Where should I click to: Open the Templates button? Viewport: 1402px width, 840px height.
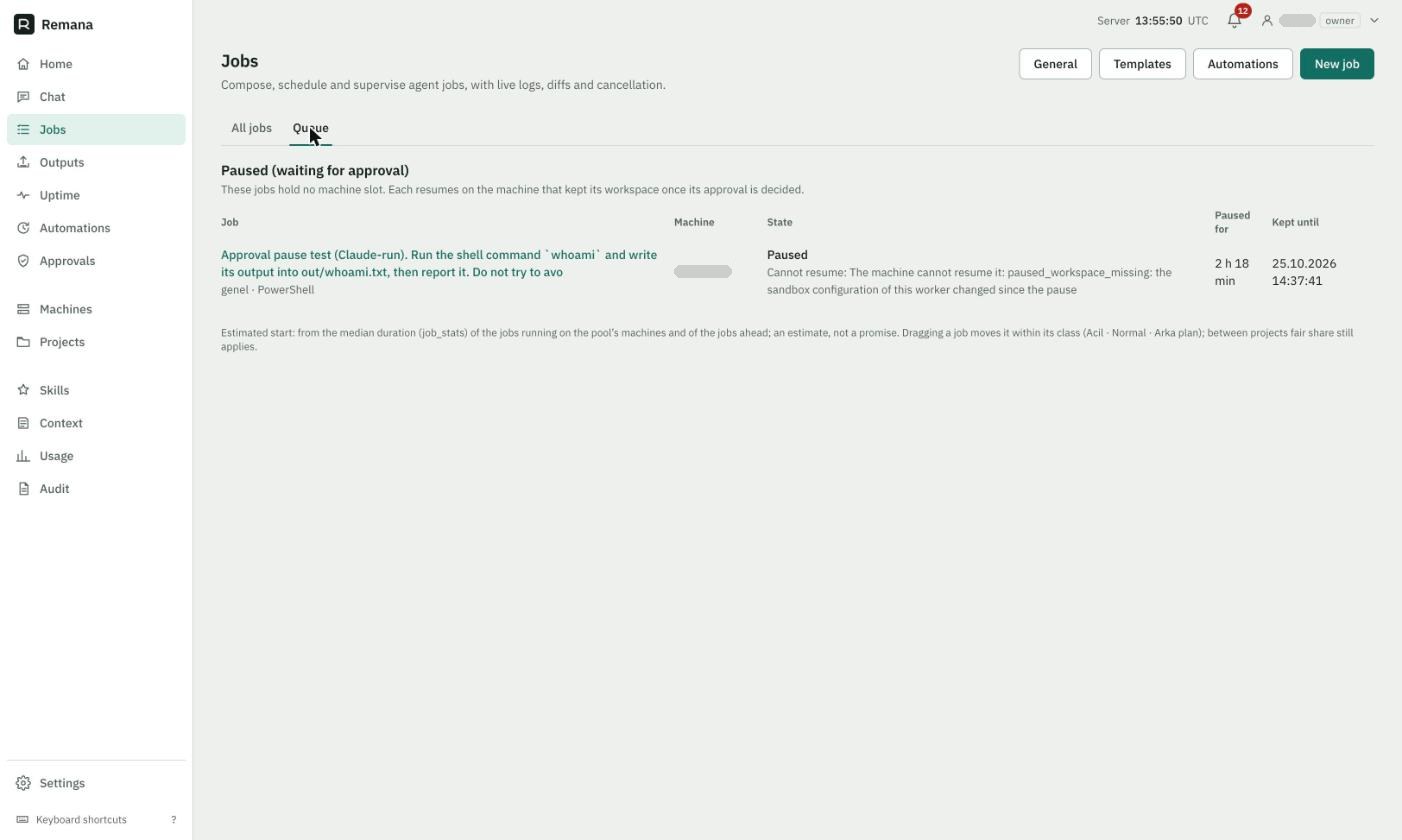point(1142,64)
